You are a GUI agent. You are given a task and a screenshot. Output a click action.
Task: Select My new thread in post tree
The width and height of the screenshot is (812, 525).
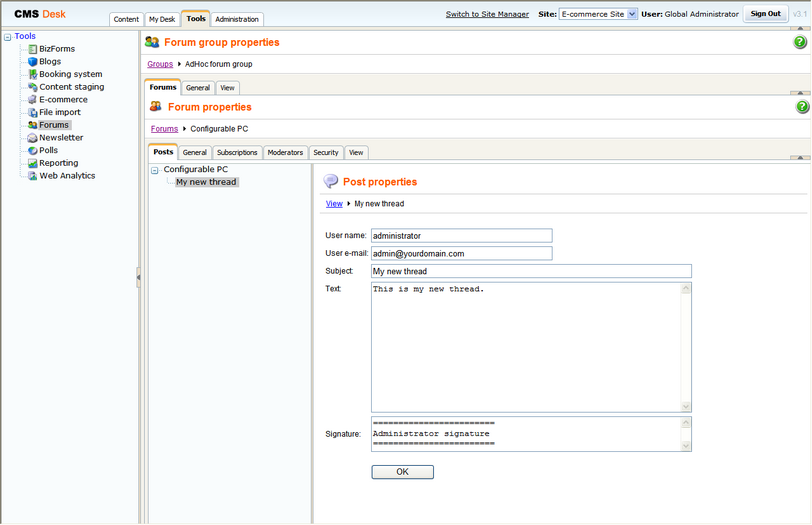[206, 182]
